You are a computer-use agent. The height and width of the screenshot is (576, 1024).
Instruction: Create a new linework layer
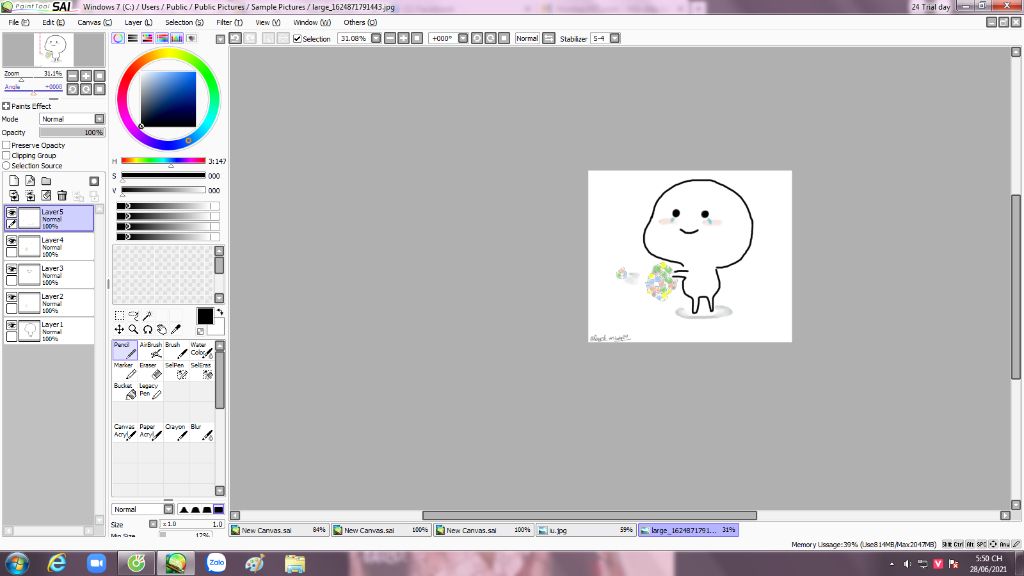30,181
